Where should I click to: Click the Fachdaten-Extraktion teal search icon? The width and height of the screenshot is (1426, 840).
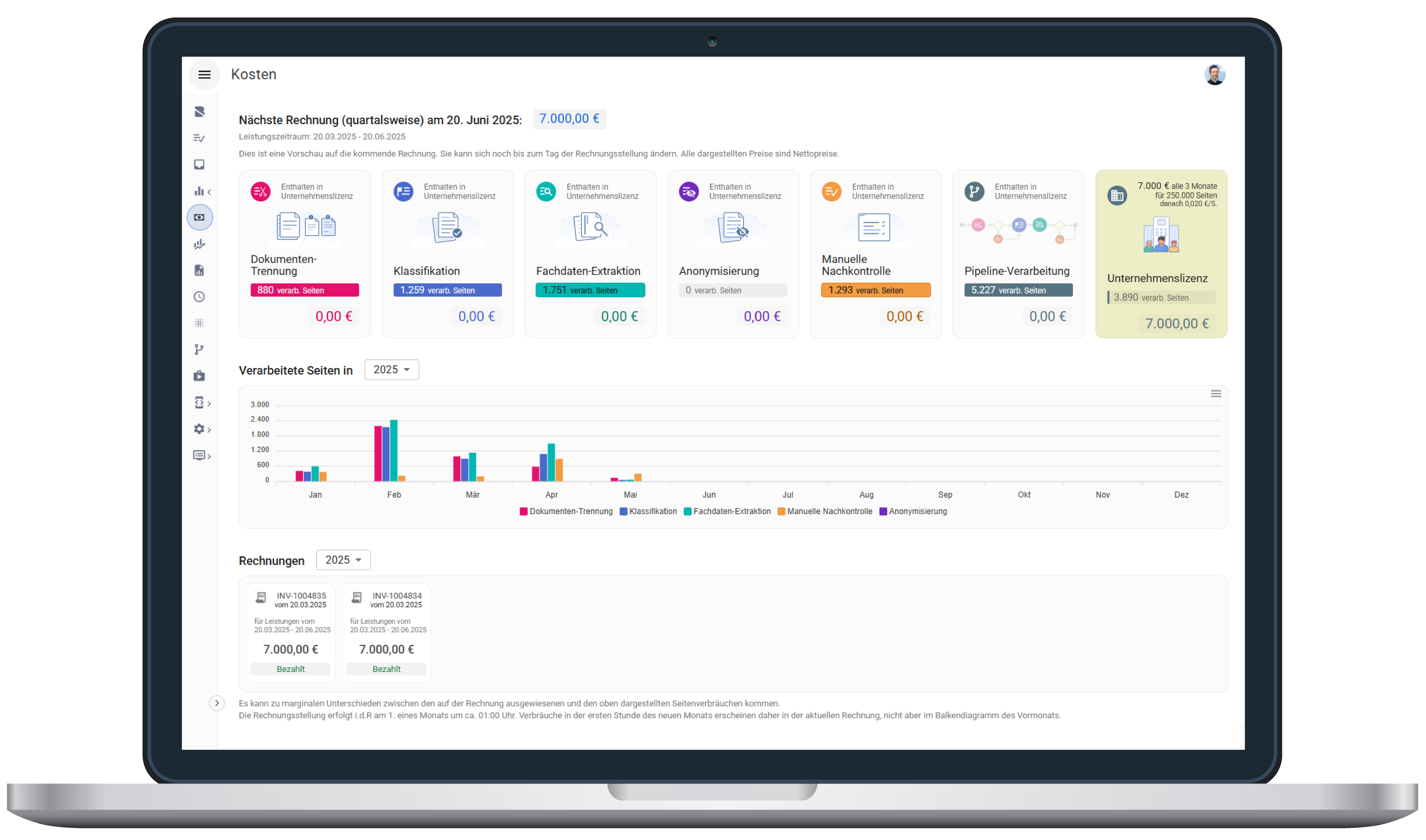546,192
